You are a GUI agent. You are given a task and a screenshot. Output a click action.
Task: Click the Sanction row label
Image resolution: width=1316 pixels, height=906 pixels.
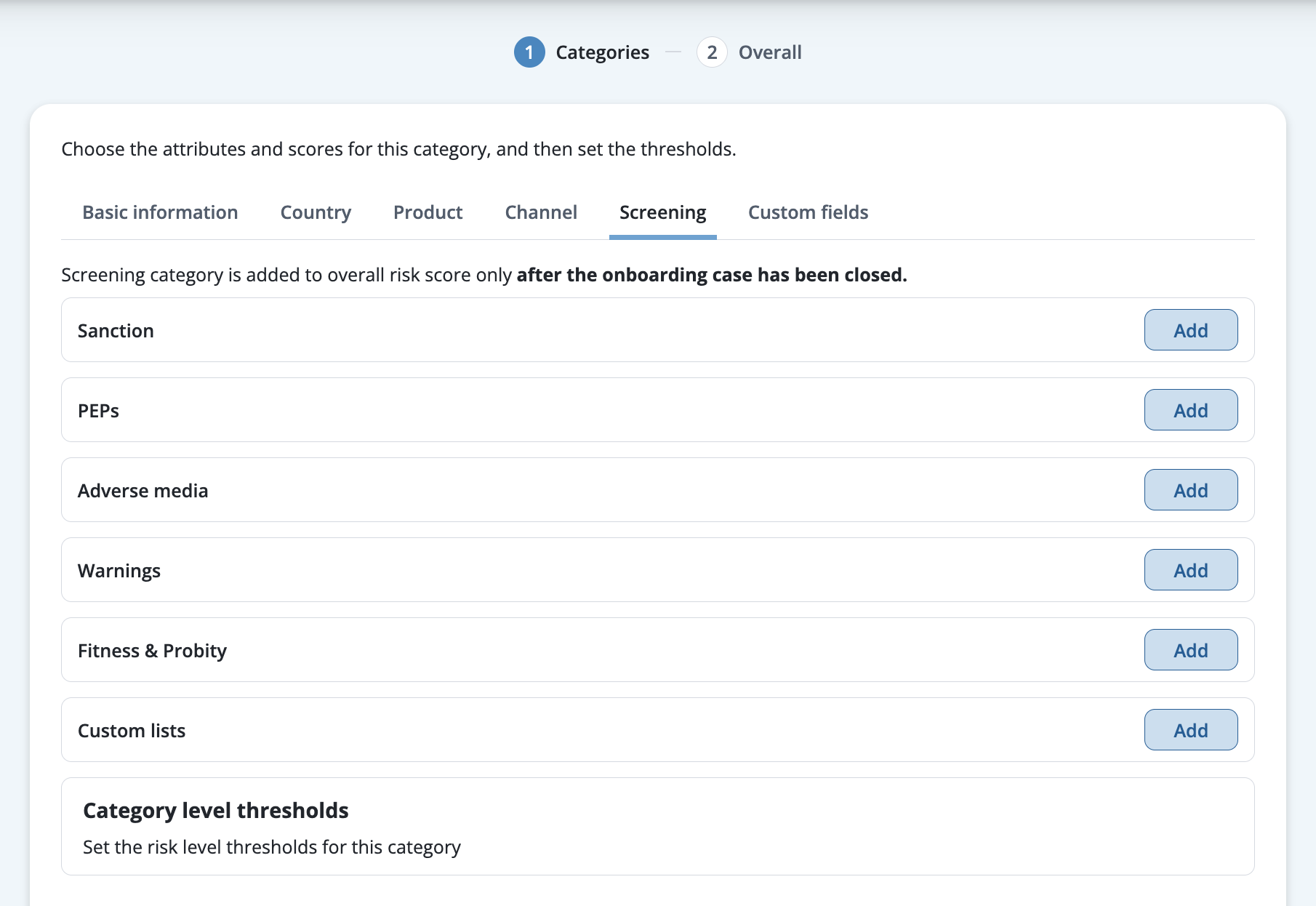(x=116, y=331)
